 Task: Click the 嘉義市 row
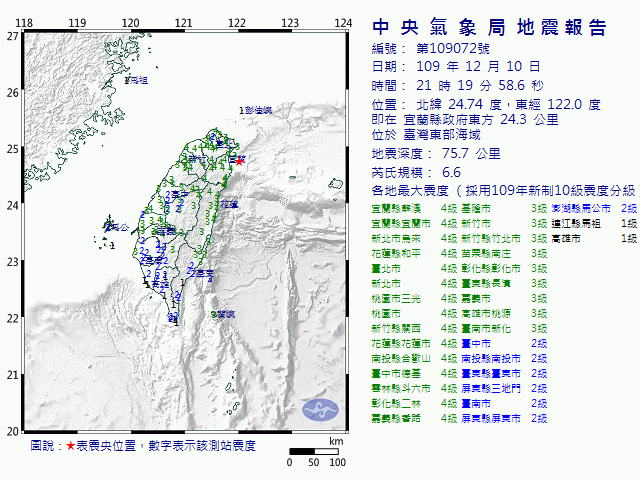point(504,299)
